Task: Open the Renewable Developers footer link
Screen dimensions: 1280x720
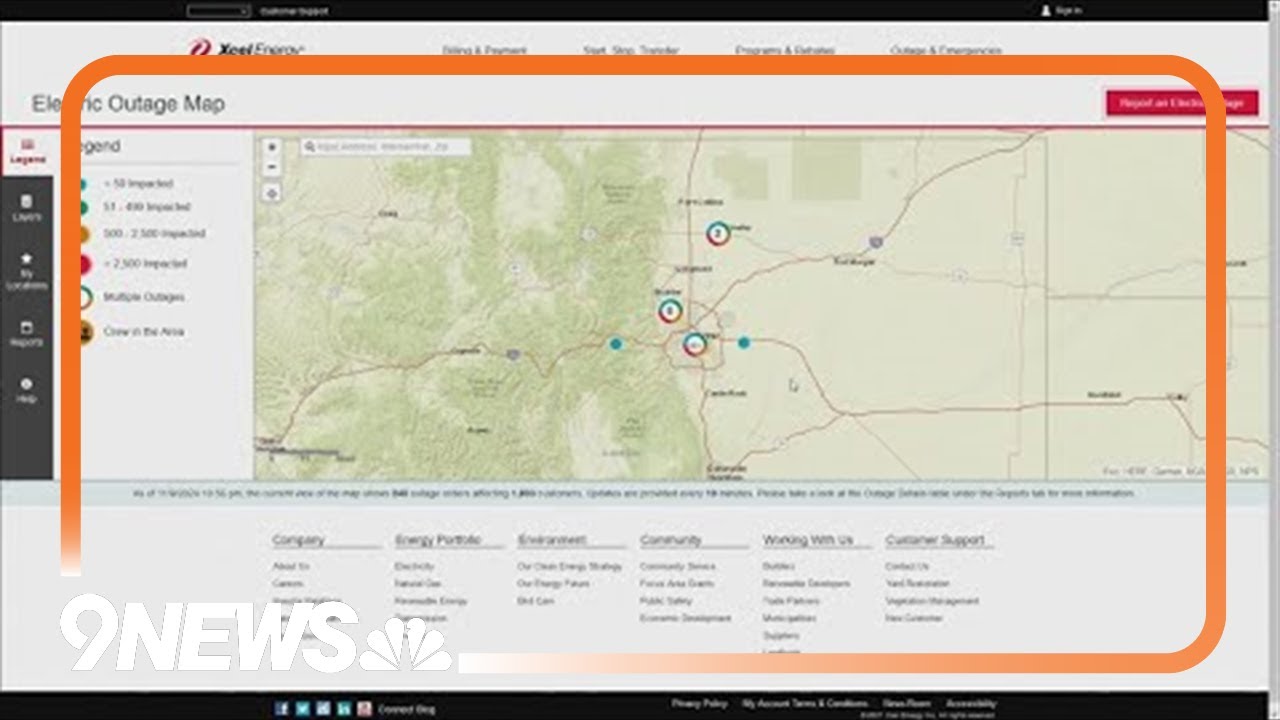Action: point(807,583)
